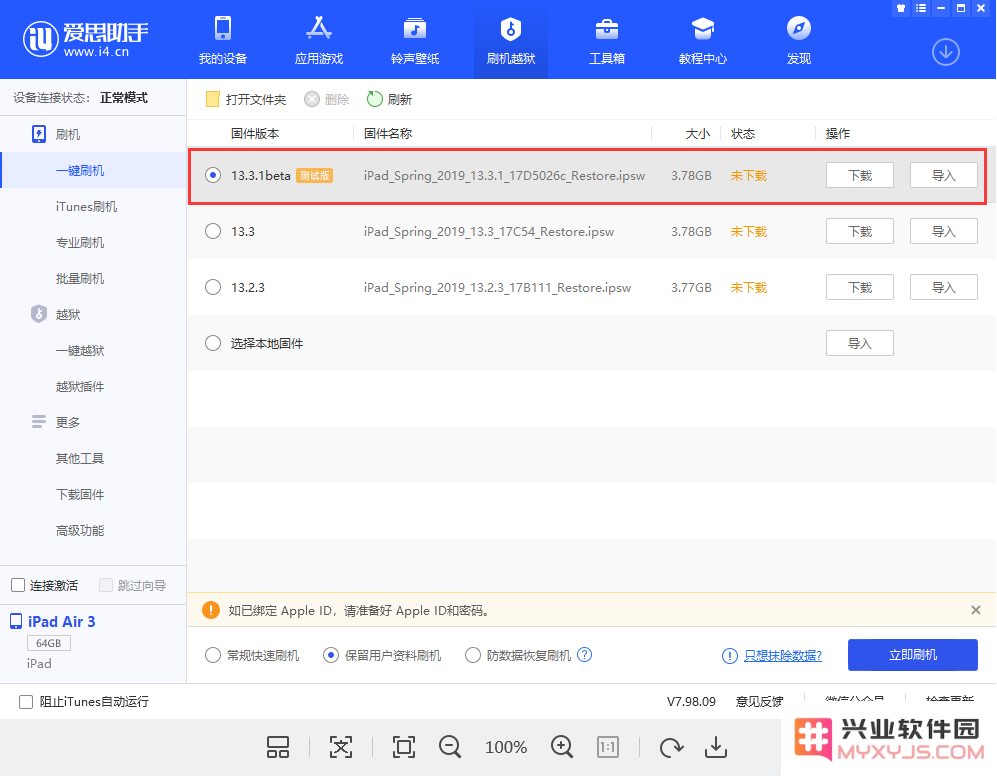Import firmware for 13.2.3 row
997x776 pixels.
pyautogui.click(x=944, y=287)
